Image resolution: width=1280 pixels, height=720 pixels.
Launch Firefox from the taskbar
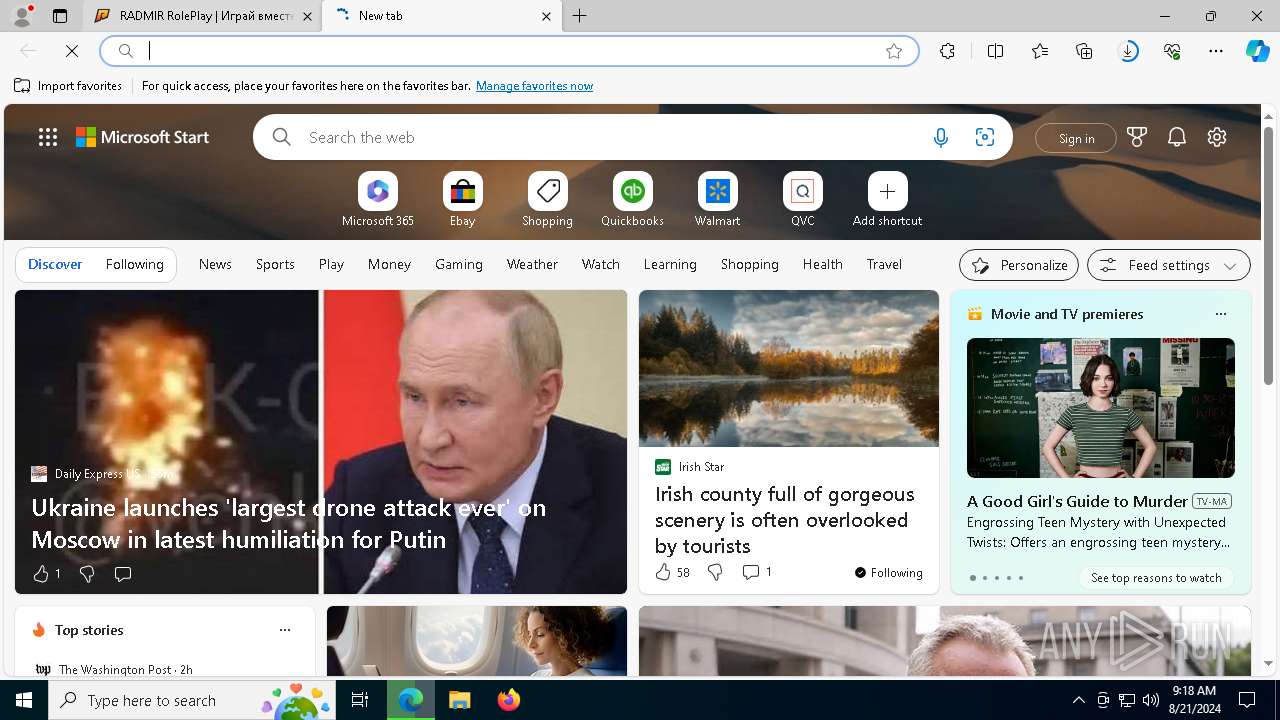(x=509, y=700)
